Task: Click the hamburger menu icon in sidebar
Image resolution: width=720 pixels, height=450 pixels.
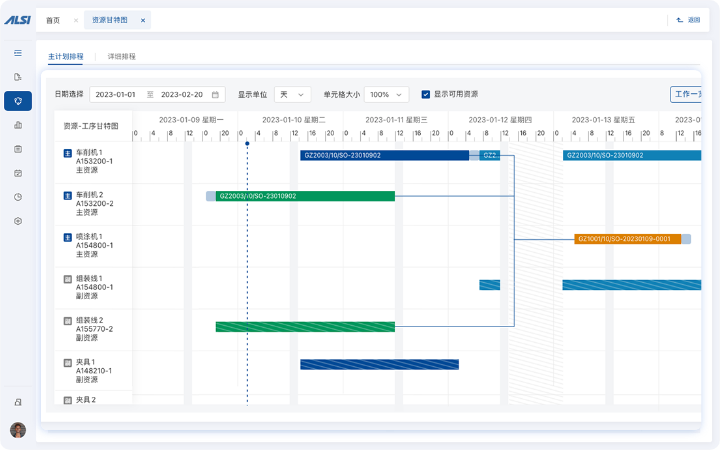Action: click(18, 52)
